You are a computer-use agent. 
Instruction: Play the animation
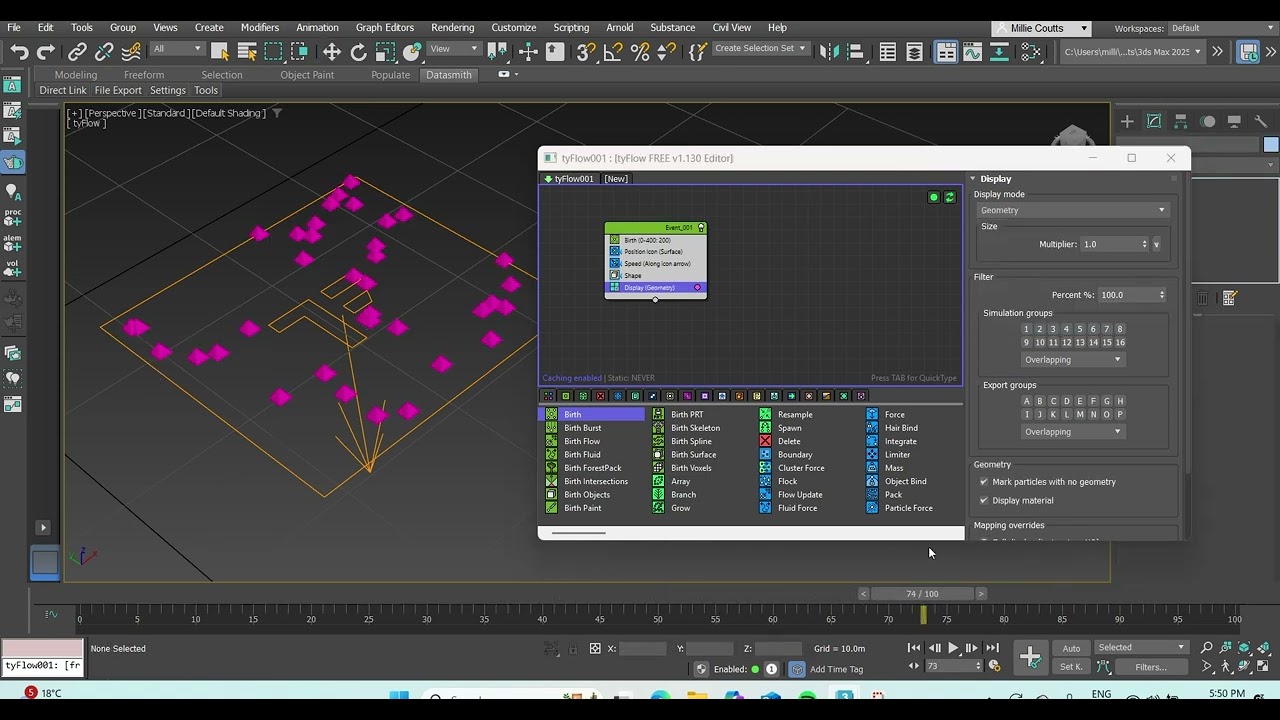click(x=952, y=648)
